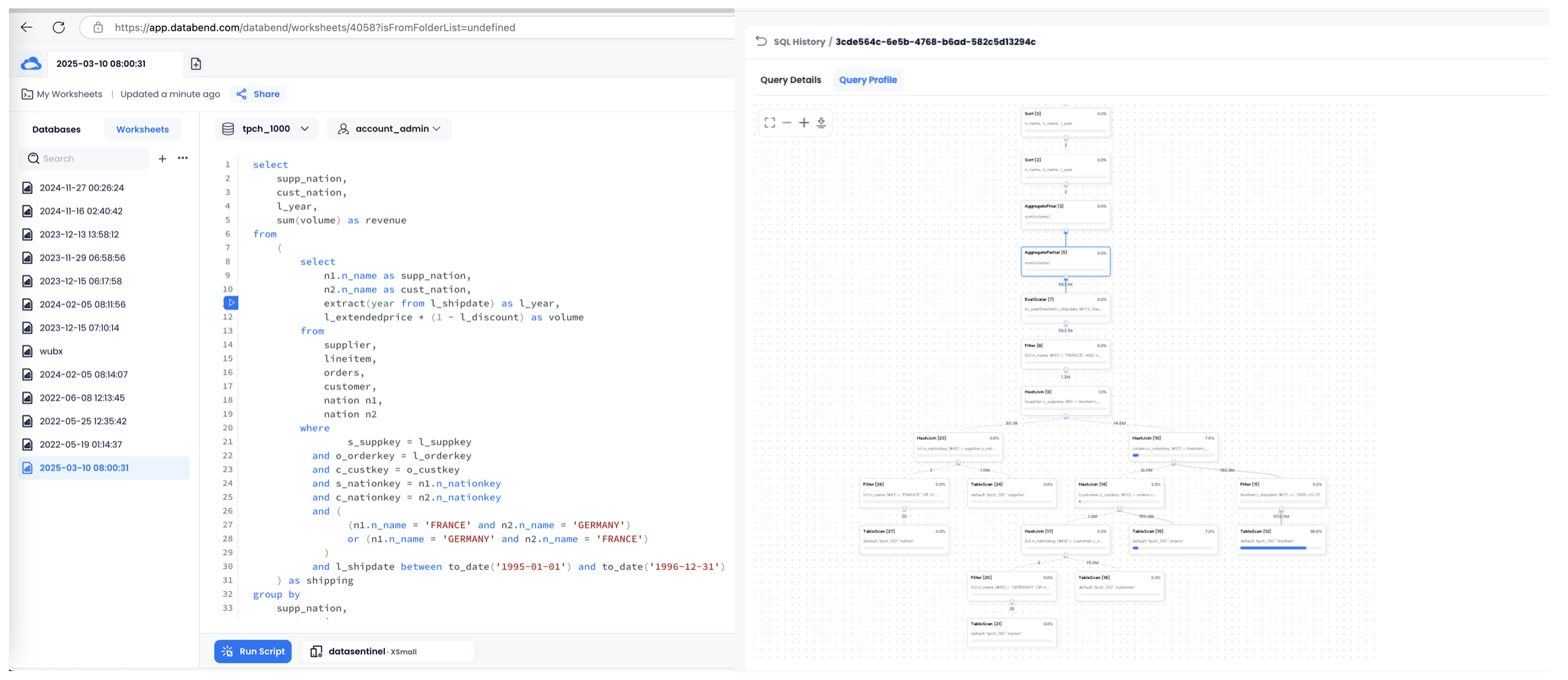Click the user icon in account_admin selector
The width and height of the screenshot is (1568, 680).
[x=343, y=129]
